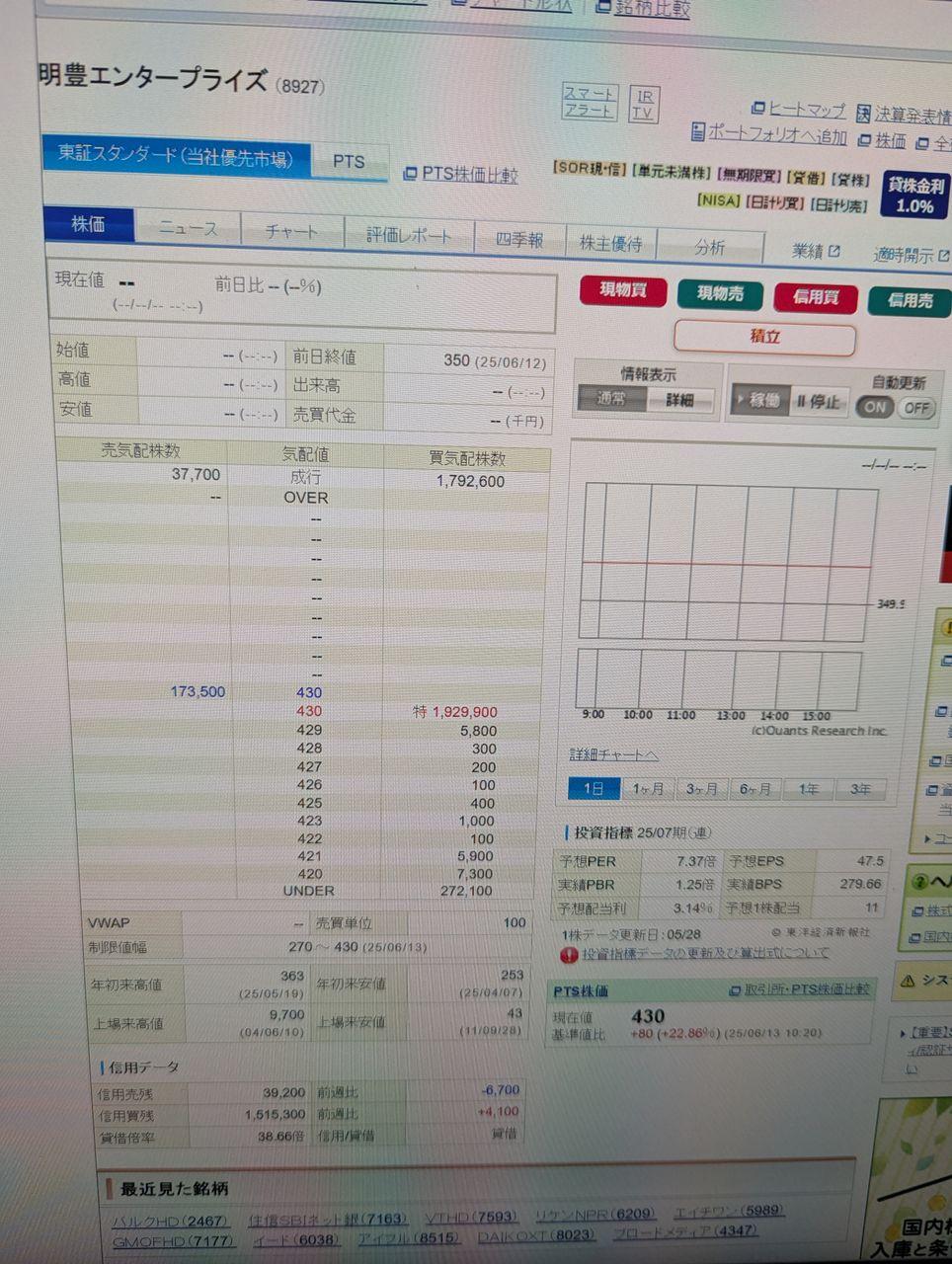This screenshot has height=1264, width=952.
Task: Click the [NISA] tag
Action: pos(718,200)
